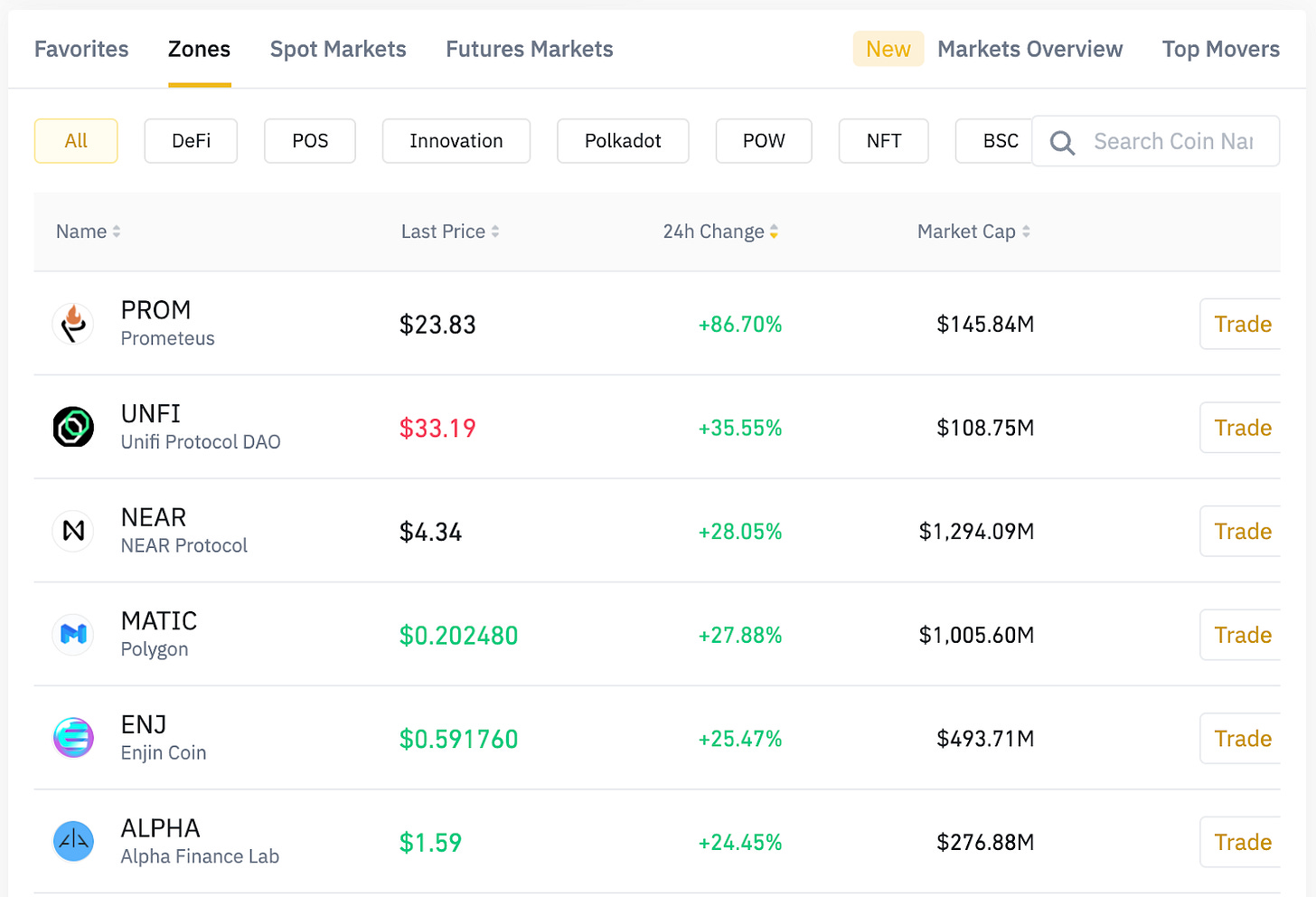The image size is (1316, 897).
Task: Trade PROM using its Trade button
Action: 1242,324
